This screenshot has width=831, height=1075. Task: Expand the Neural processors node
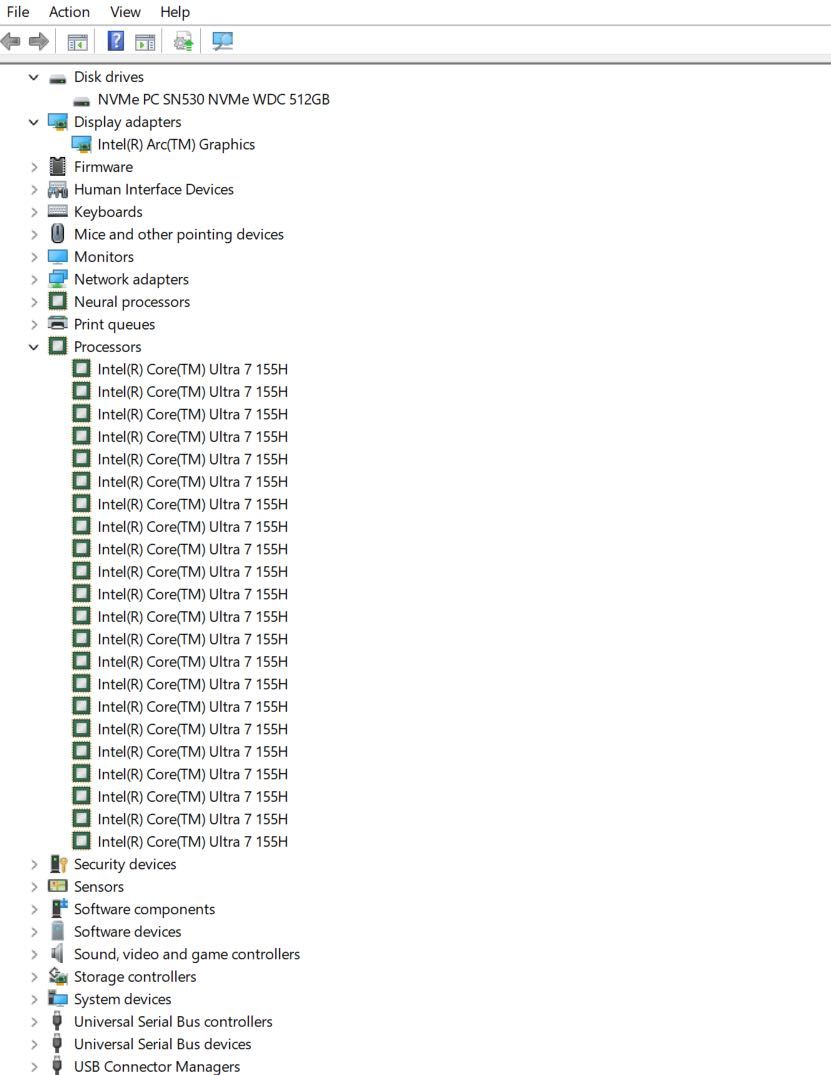34,302
